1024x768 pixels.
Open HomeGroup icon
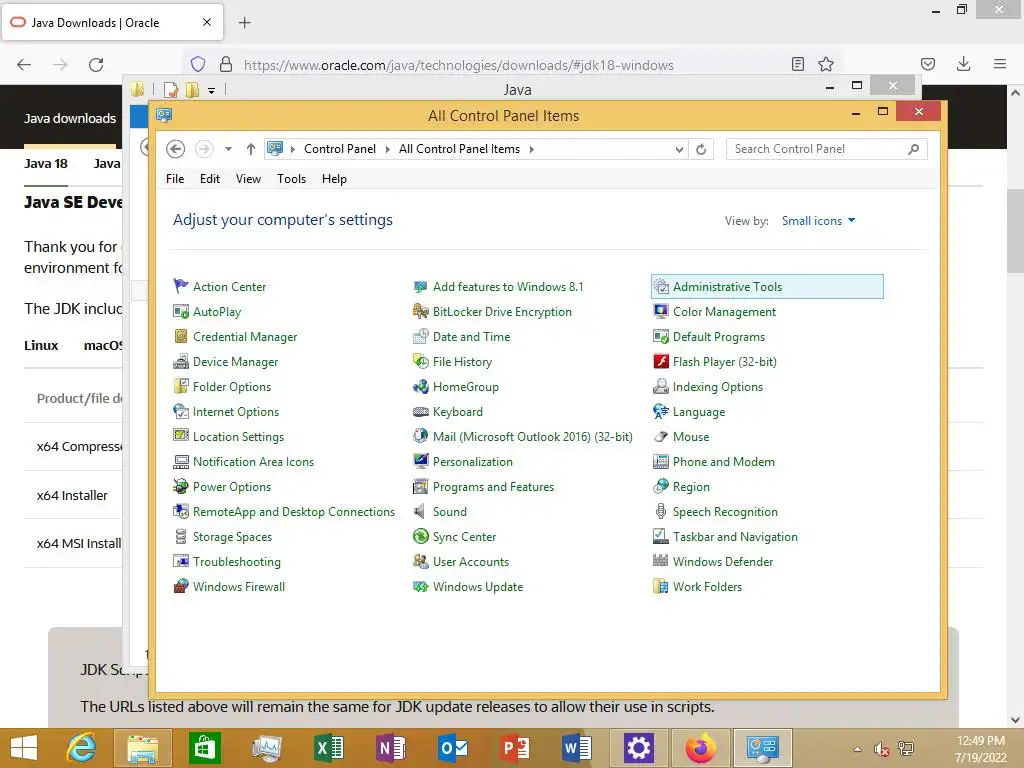click(x=421, y=386)
